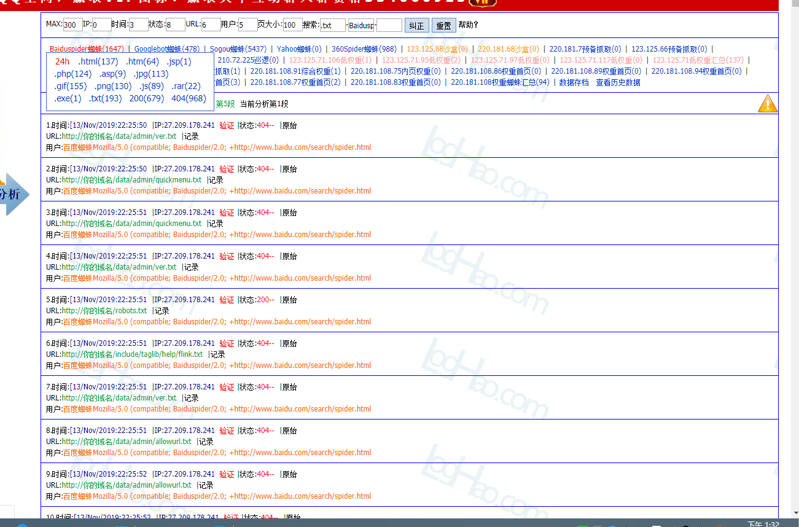Click the 时间 input containing 3
This screenshot has height=527, width=799.
(138, 24)
